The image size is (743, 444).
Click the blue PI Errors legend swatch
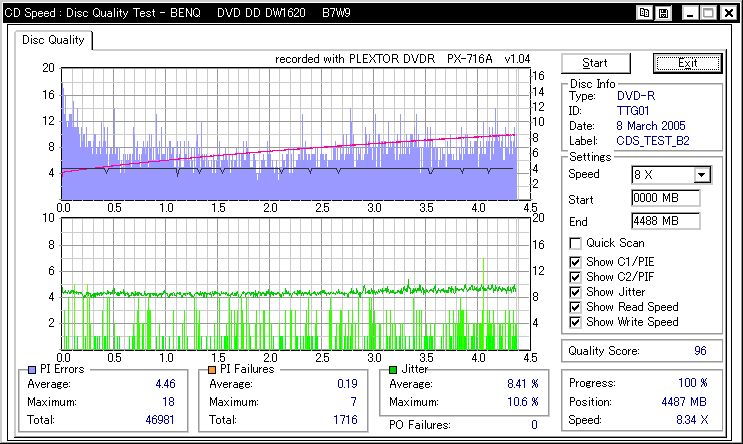32,369
